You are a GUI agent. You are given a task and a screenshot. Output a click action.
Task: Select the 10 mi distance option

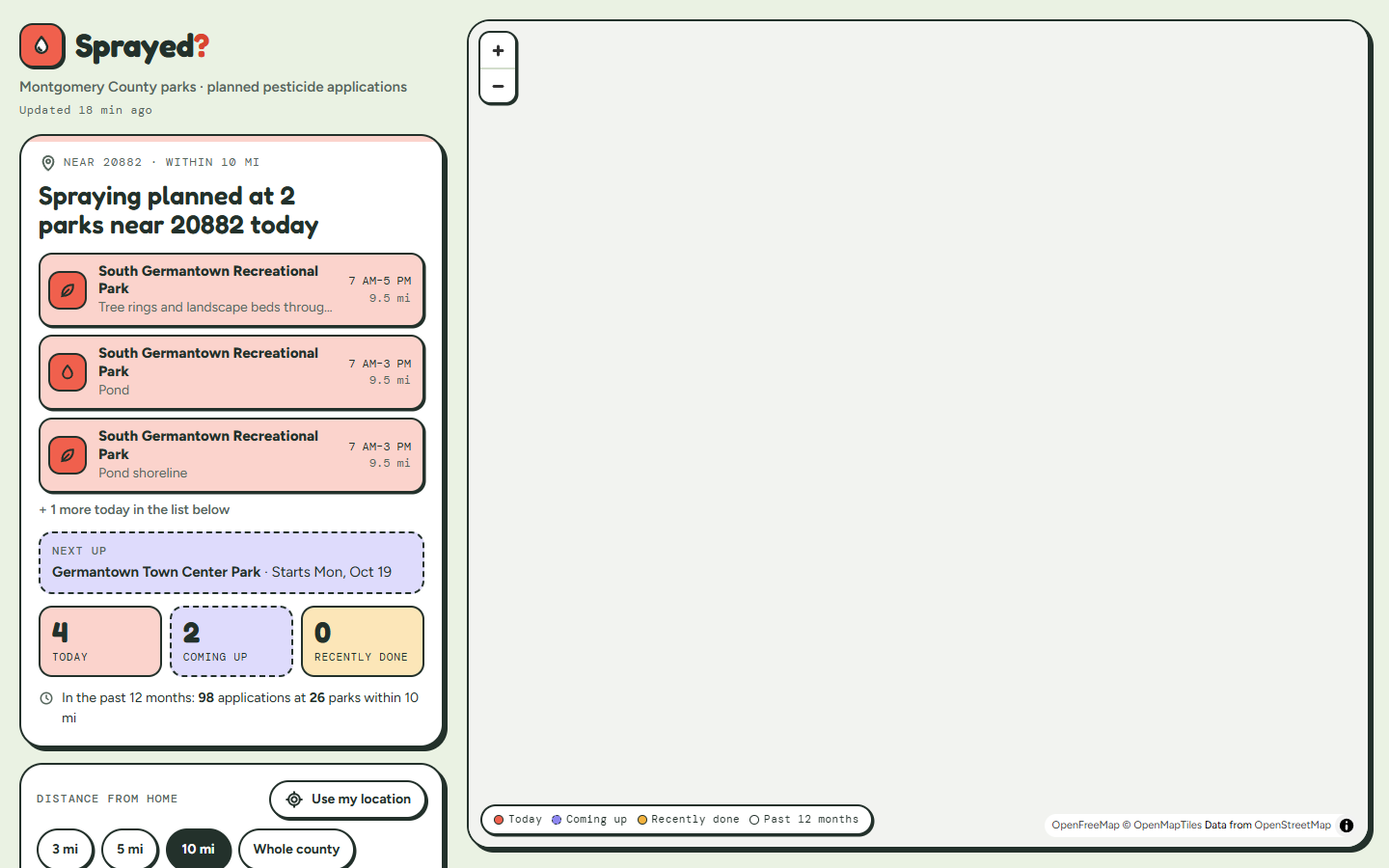[199, 850]
